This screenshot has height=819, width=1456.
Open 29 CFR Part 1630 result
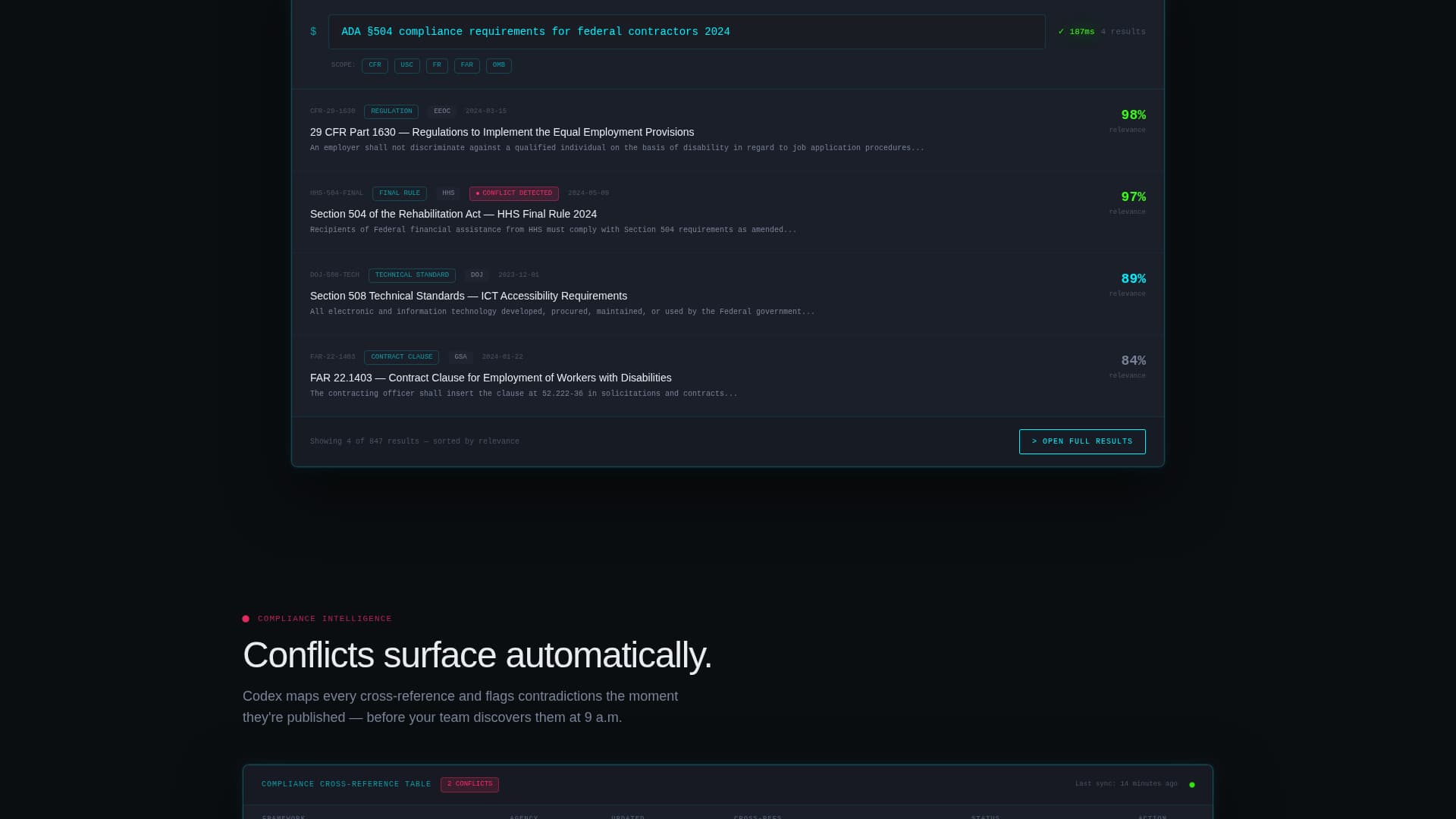tap(728, 130)
